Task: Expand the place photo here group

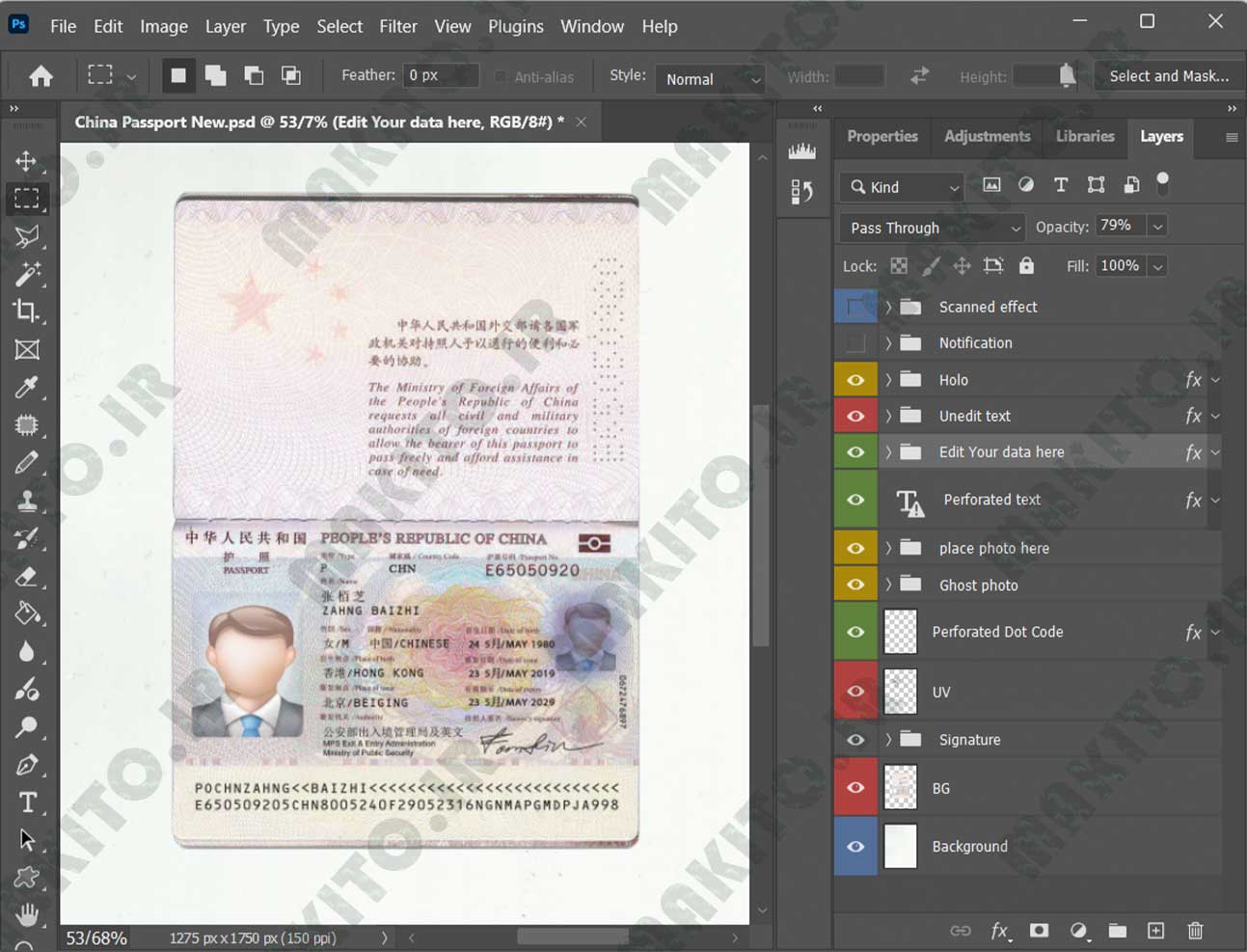Action: 888,548
